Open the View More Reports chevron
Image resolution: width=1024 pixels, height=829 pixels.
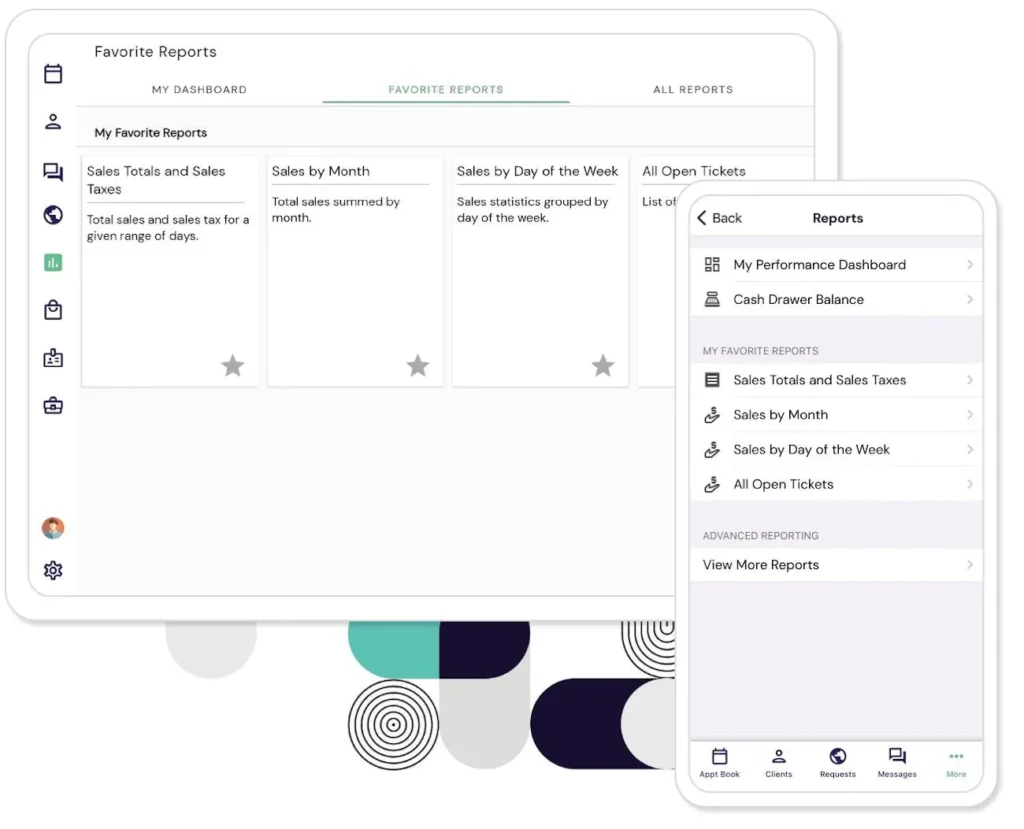pyautogui.click(x=969, y=565)
